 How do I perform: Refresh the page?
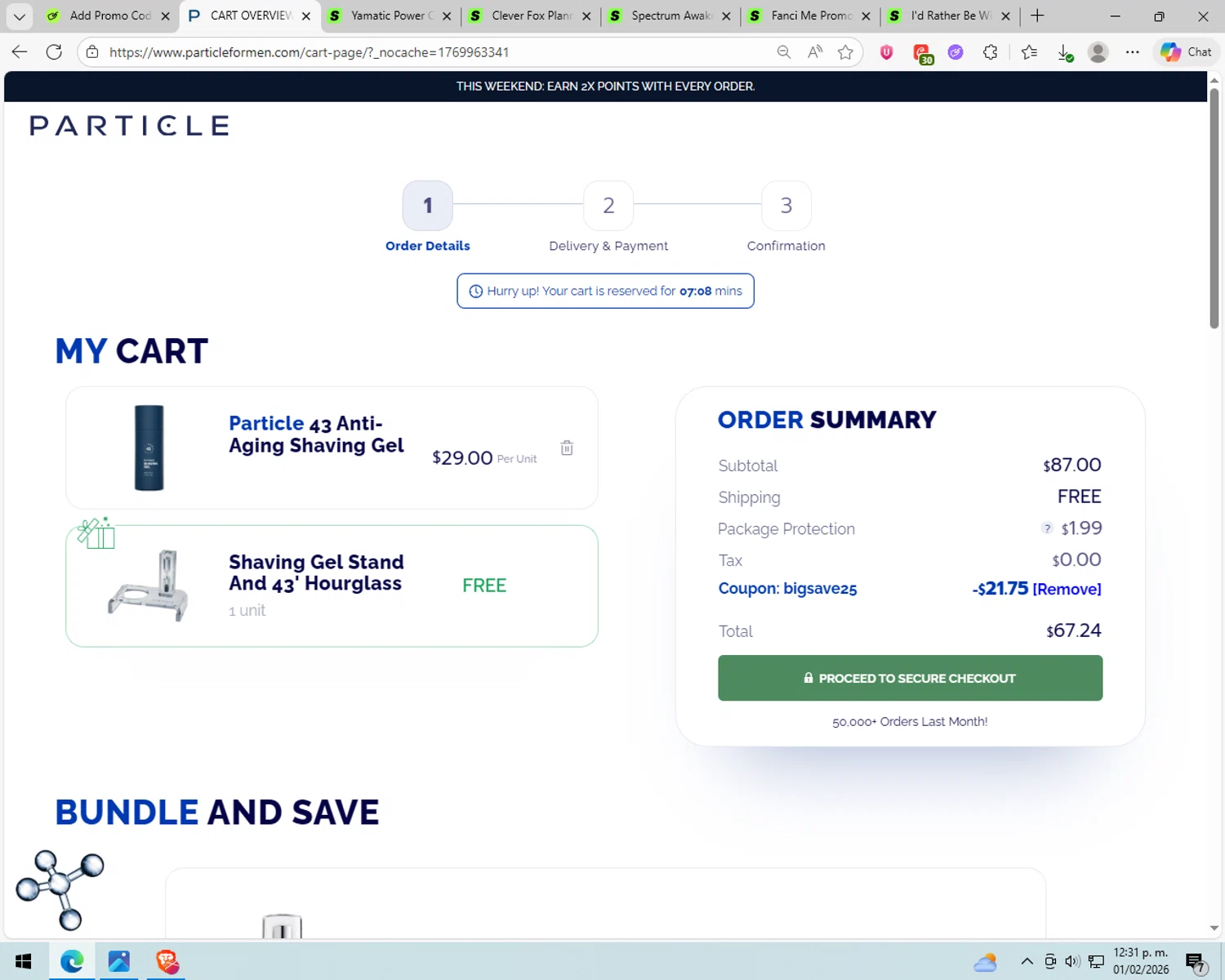pos(54,52)
